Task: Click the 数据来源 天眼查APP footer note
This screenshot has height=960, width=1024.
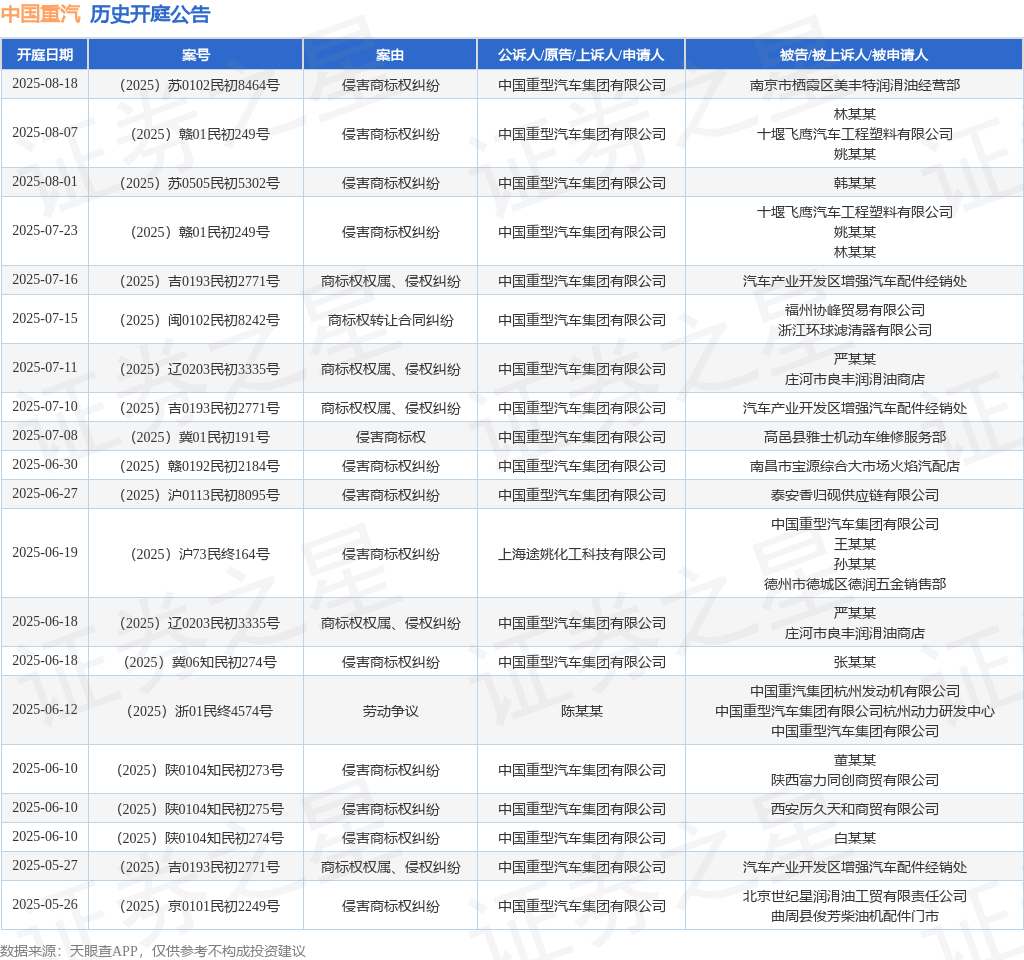Action: pyautogui.click(x=152, y=952)
